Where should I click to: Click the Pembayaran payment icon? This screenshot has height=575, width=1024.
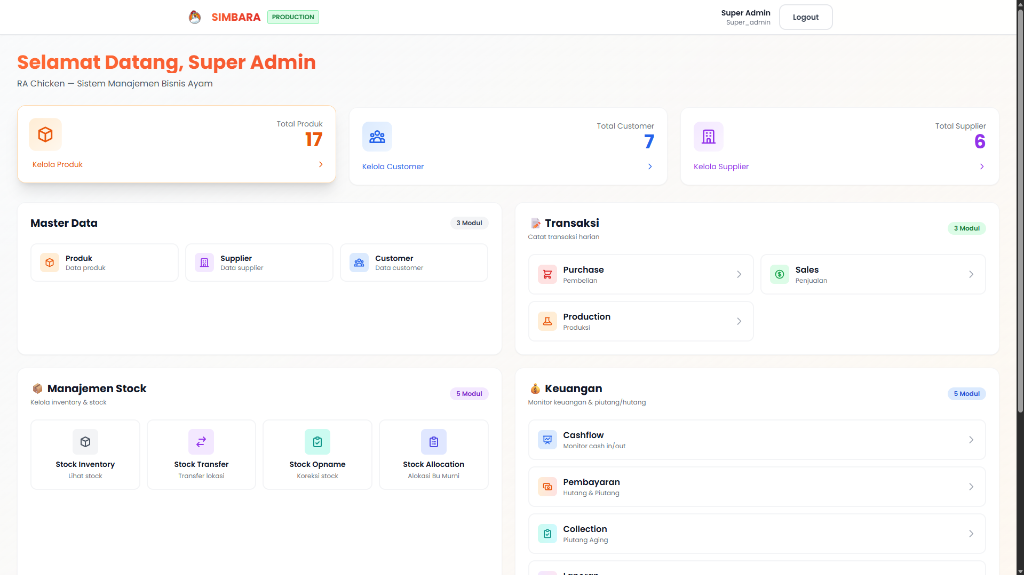tap(547, 487)
